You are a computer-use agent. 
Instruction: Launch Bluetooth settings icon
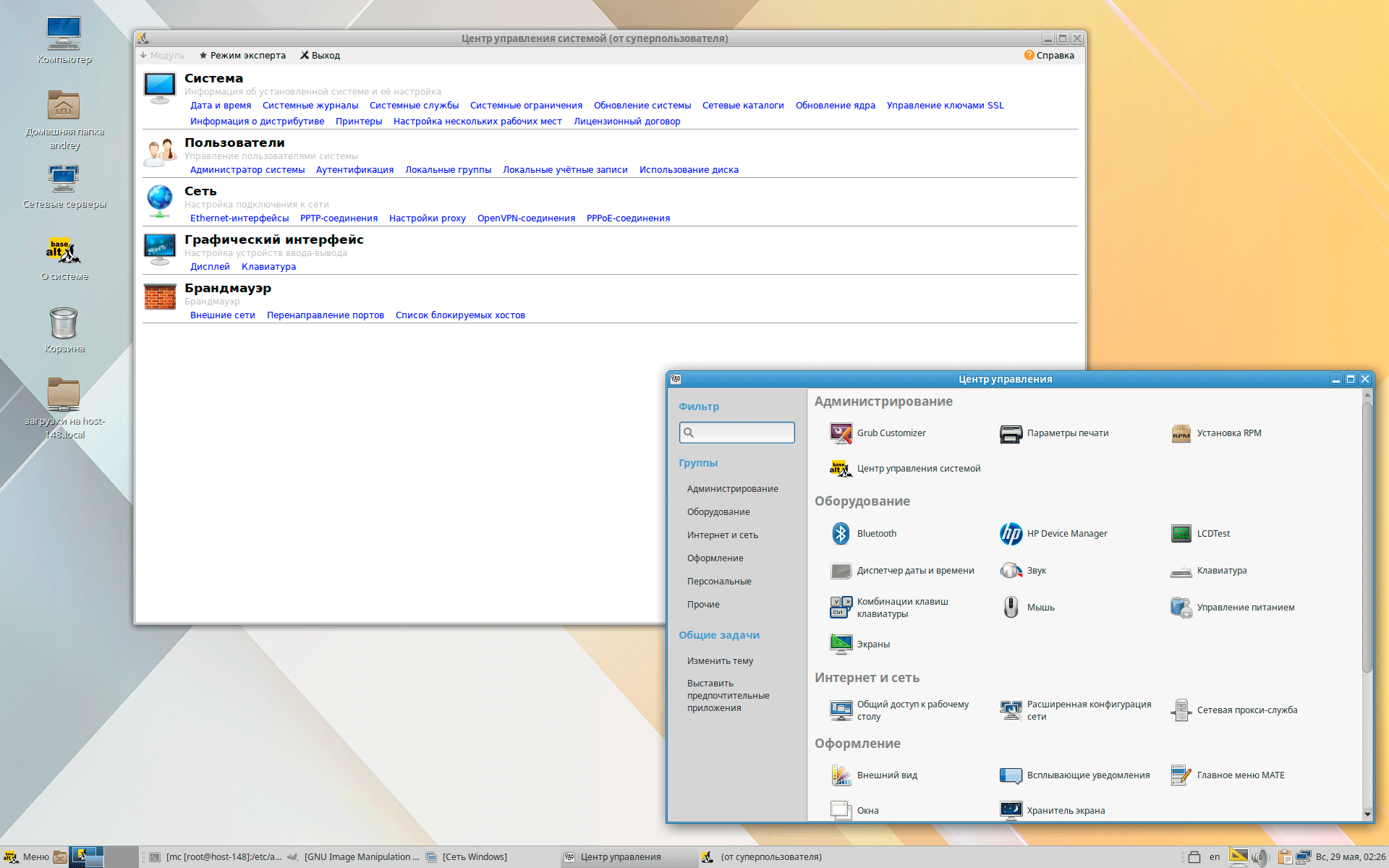pyautogui.click(x=841, y=534)
